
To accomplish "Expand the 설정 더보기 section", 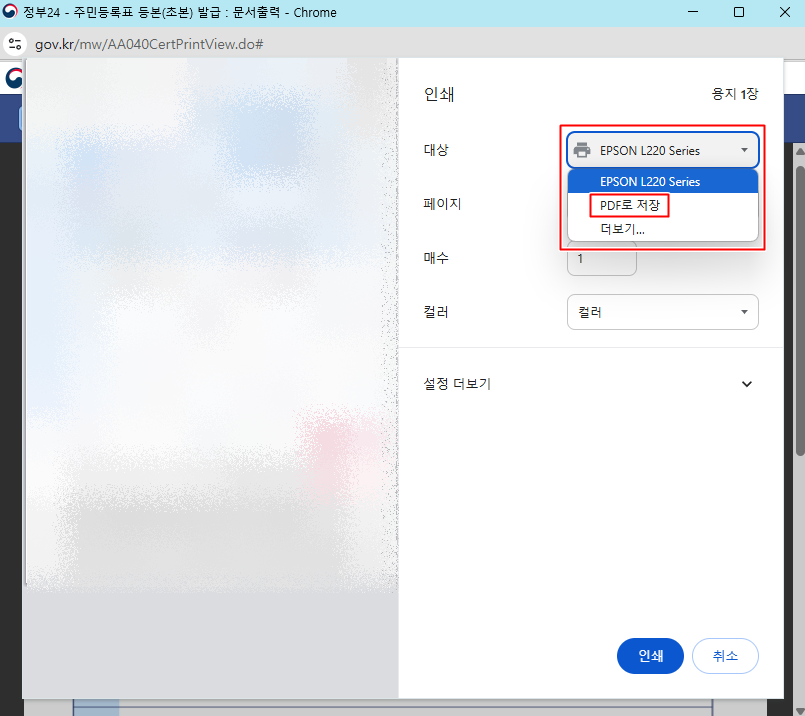I will (591, 384).
